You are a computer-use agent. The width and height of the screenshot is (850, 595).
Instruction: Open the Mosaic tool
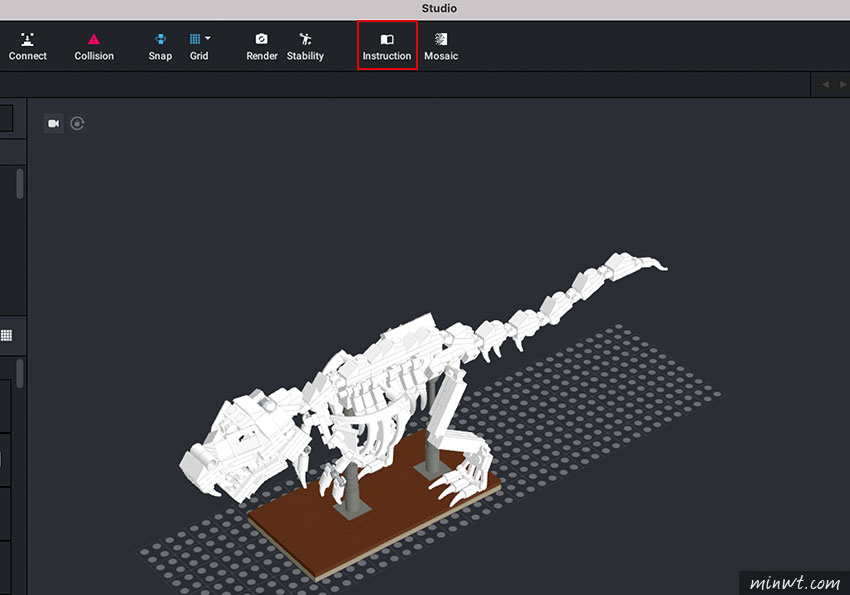click(x=441, y=47)
